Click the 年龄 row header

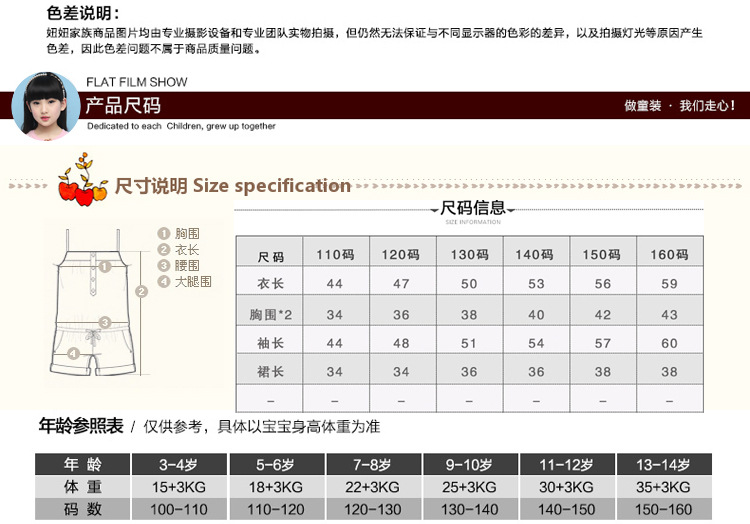pos(82,464)
